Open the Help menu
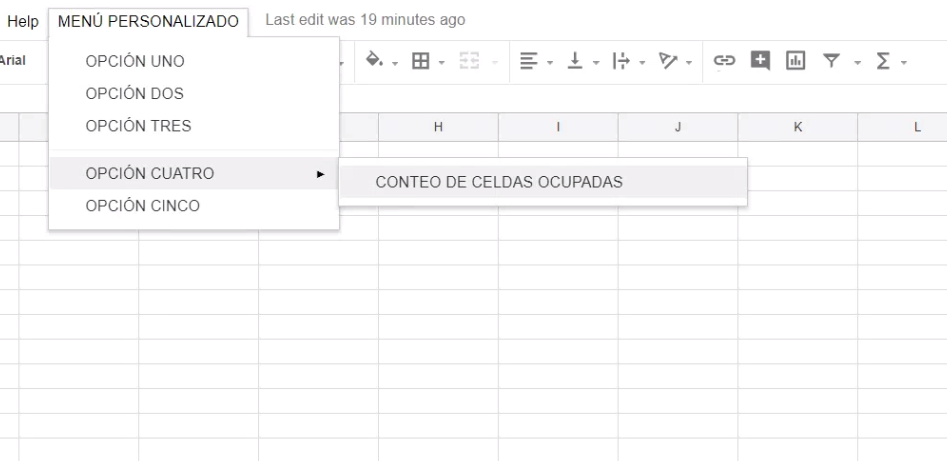The width and height of the screenshot is (947, 461). 22,21
